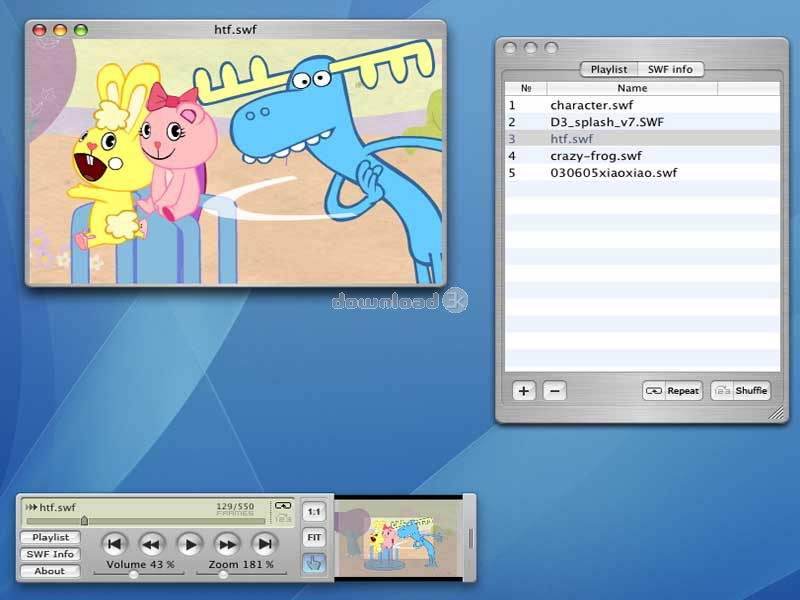Collapse the preview drawer using its handle
The image size is (800, 600).
point(470,538)
